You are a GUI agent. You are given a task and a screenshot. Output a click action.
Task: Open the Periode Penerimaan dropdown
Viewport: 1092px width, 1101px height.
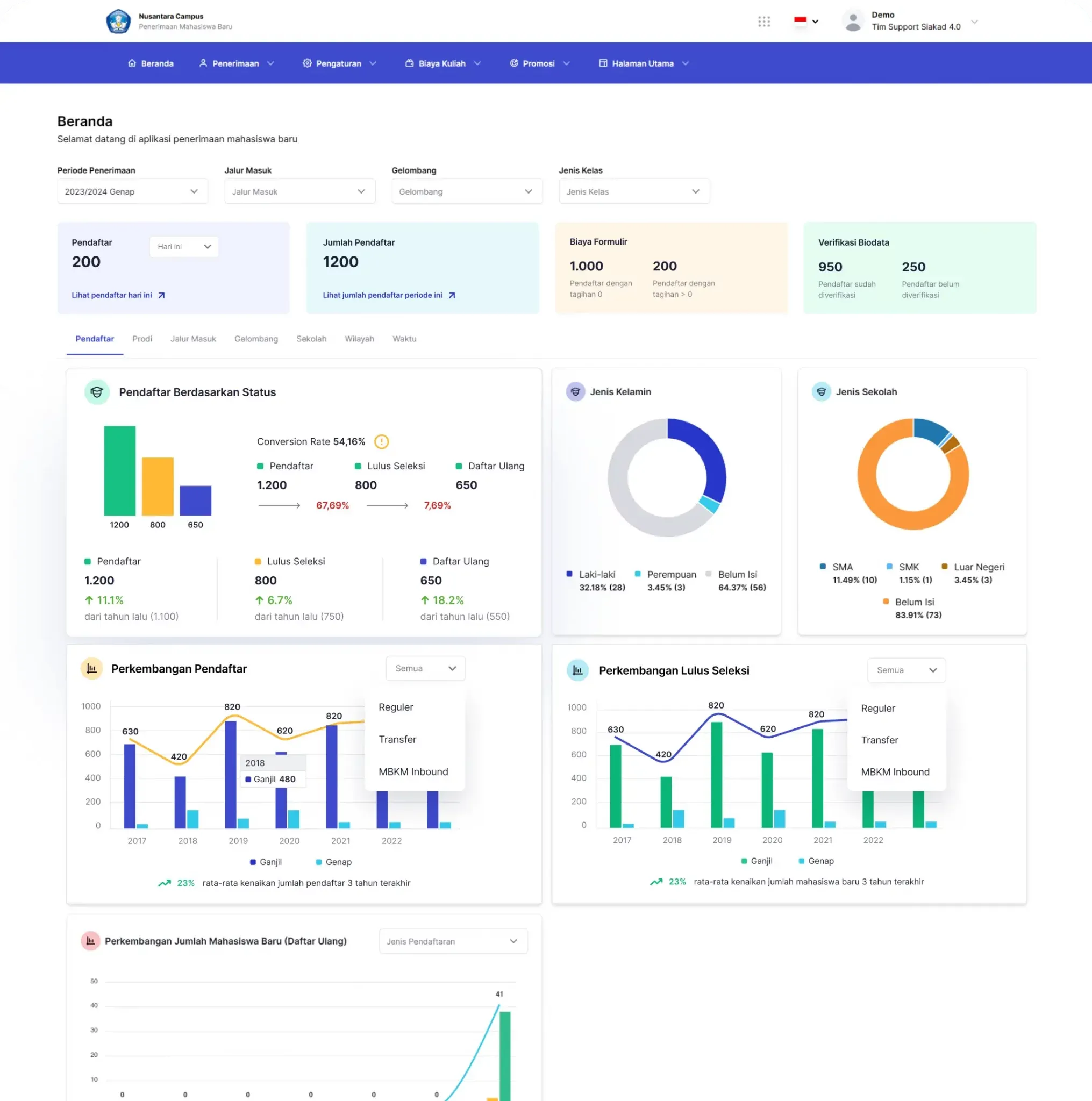[x=132, y=191]
